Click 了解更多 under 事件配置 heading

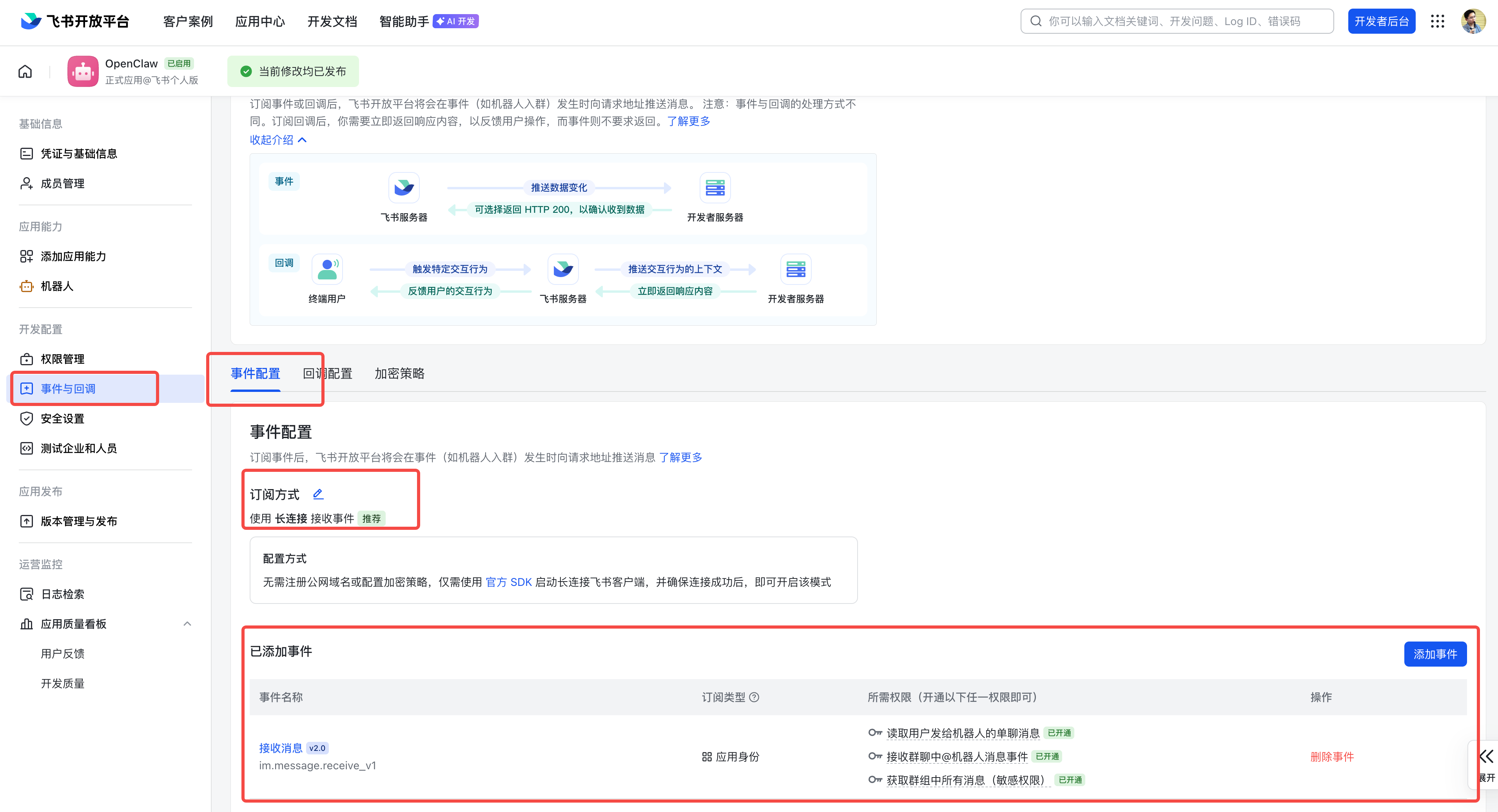pos(680,457)
